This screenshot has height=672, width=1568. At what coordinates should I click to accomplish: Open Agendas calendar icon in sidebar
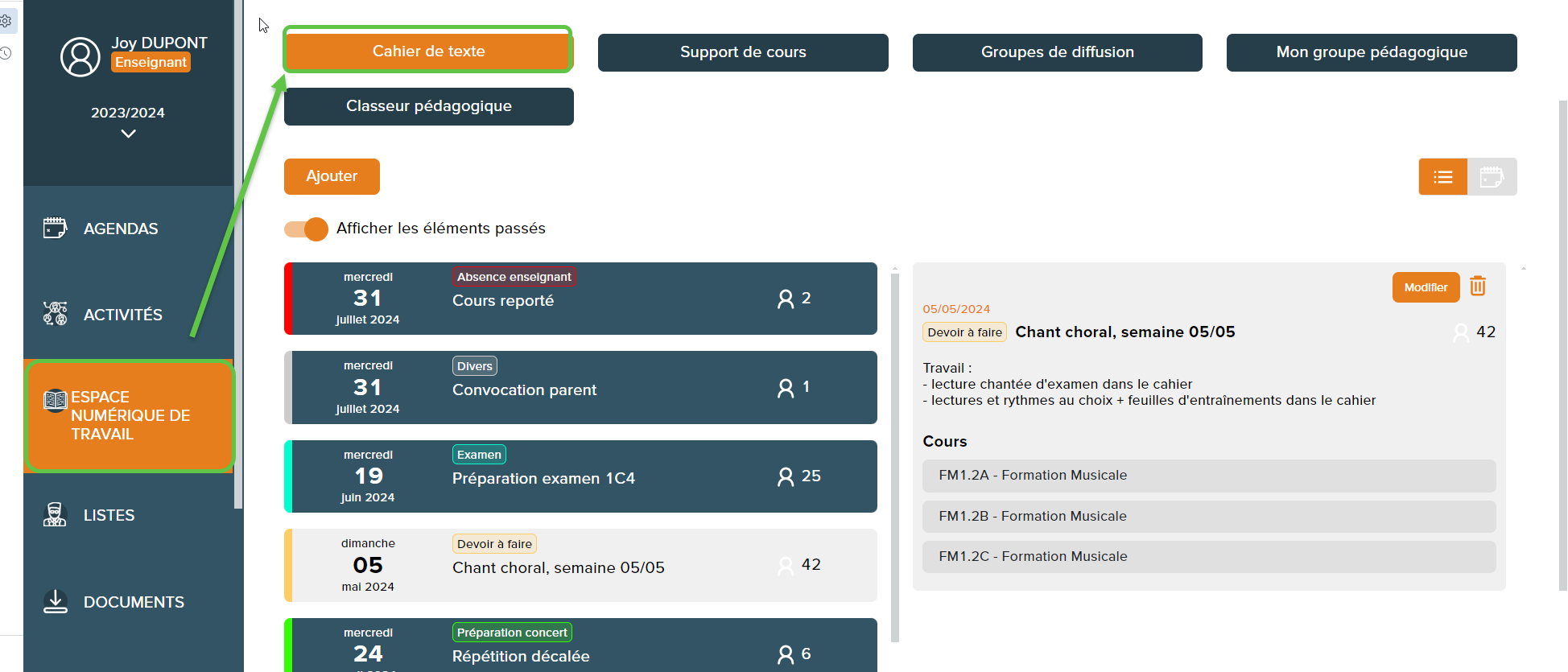[x=55, y=229]
